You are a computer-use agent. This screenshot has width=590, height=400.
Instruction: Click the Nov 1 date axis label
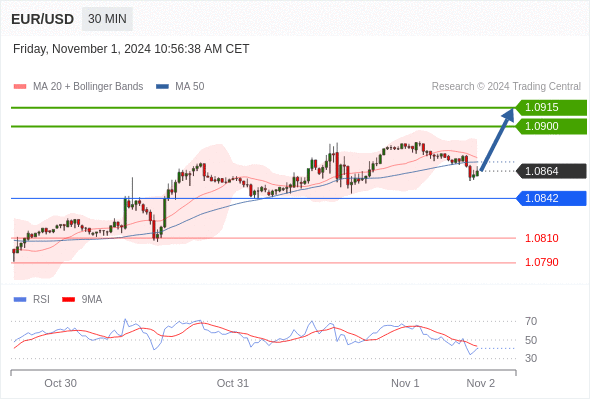[x=405, y=383]
